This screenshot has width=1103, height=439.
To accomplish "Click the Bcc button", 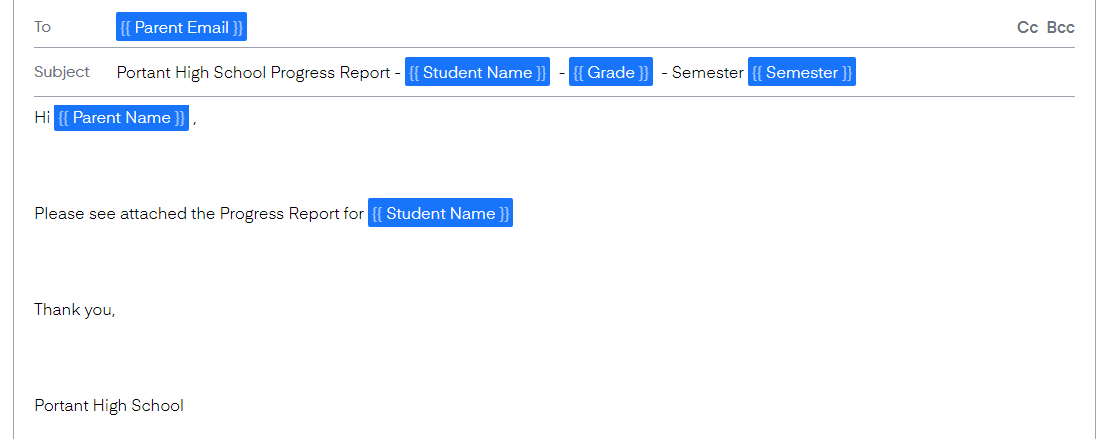I will [1060, 27].
